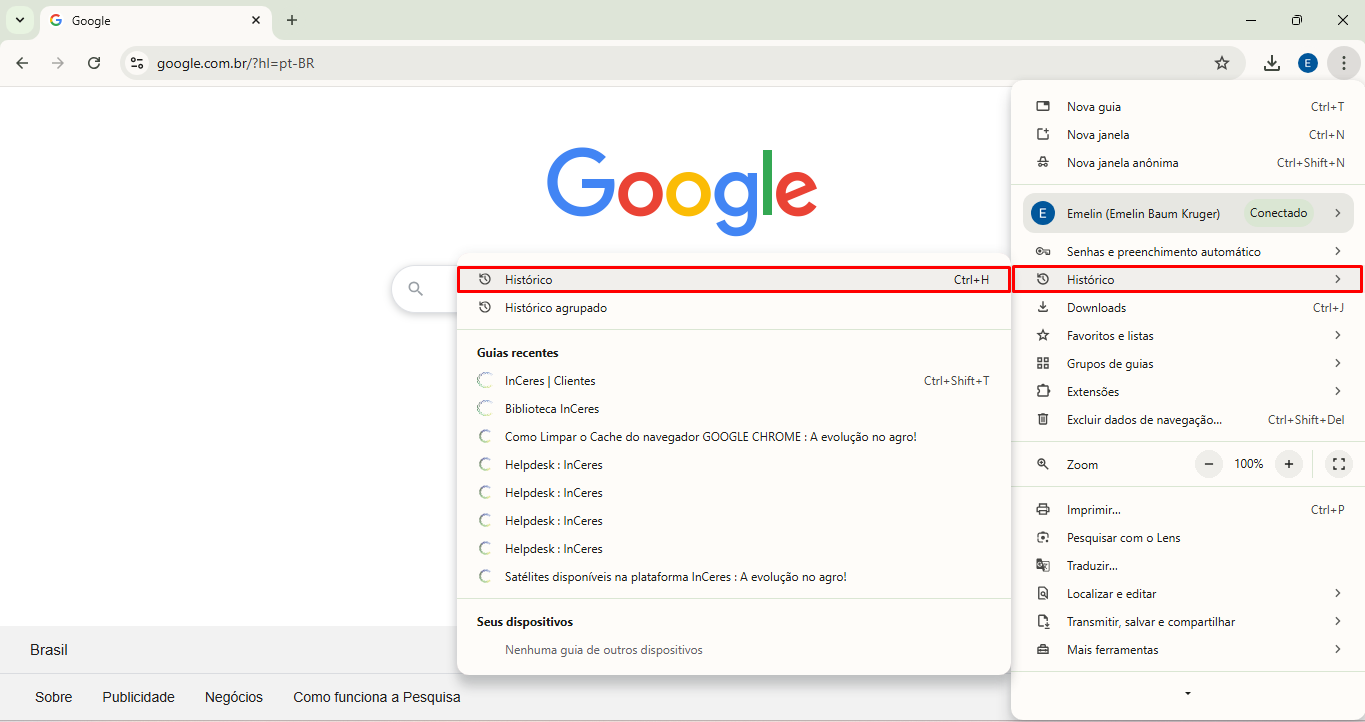Image resolution: width=1365 pixels, height=722 pixels.
Task: Open Histórico agrupado in submenu
Action: [733, 308]
